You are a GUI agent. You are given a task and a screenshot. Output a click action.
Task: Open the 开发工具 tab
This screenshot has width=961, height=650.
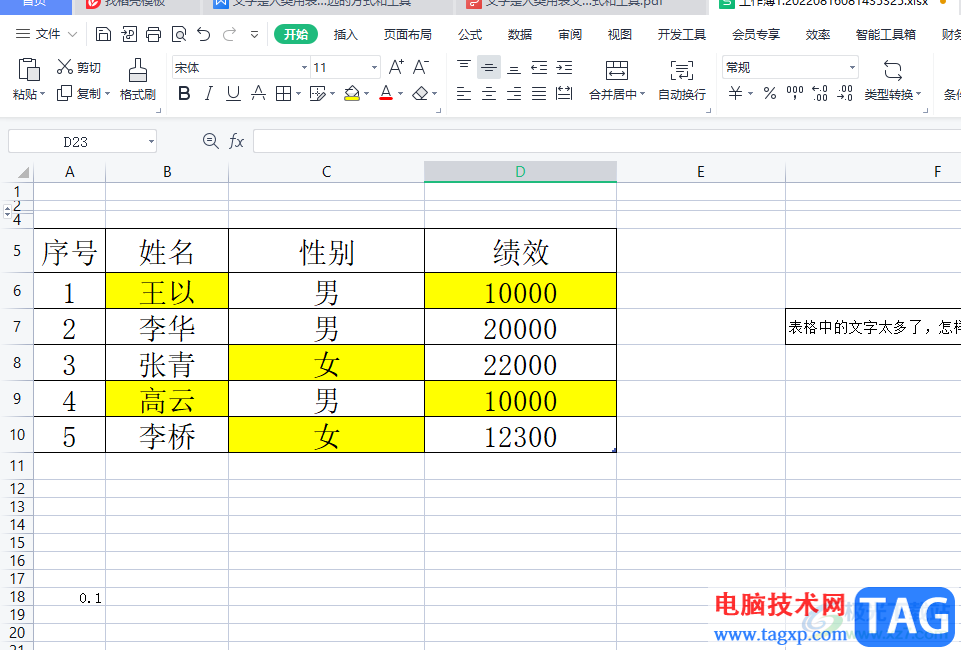pyautogui.click(x=682, y=34)
